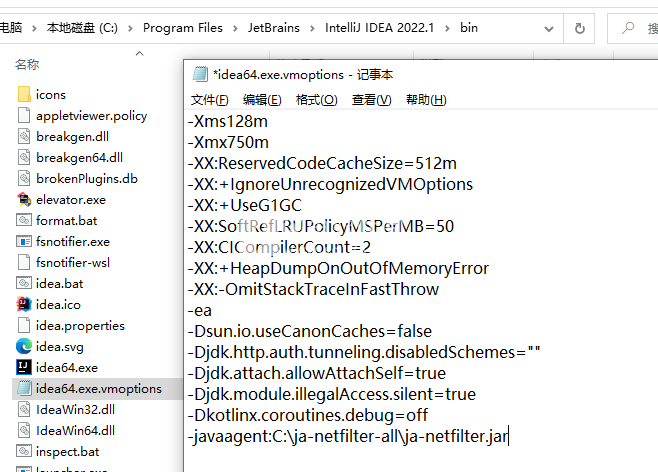Click the -javaagent ja-netfilter.jar line
Image resolution: width=658 pixels, height=472 pixels.
tap(348, 436)
